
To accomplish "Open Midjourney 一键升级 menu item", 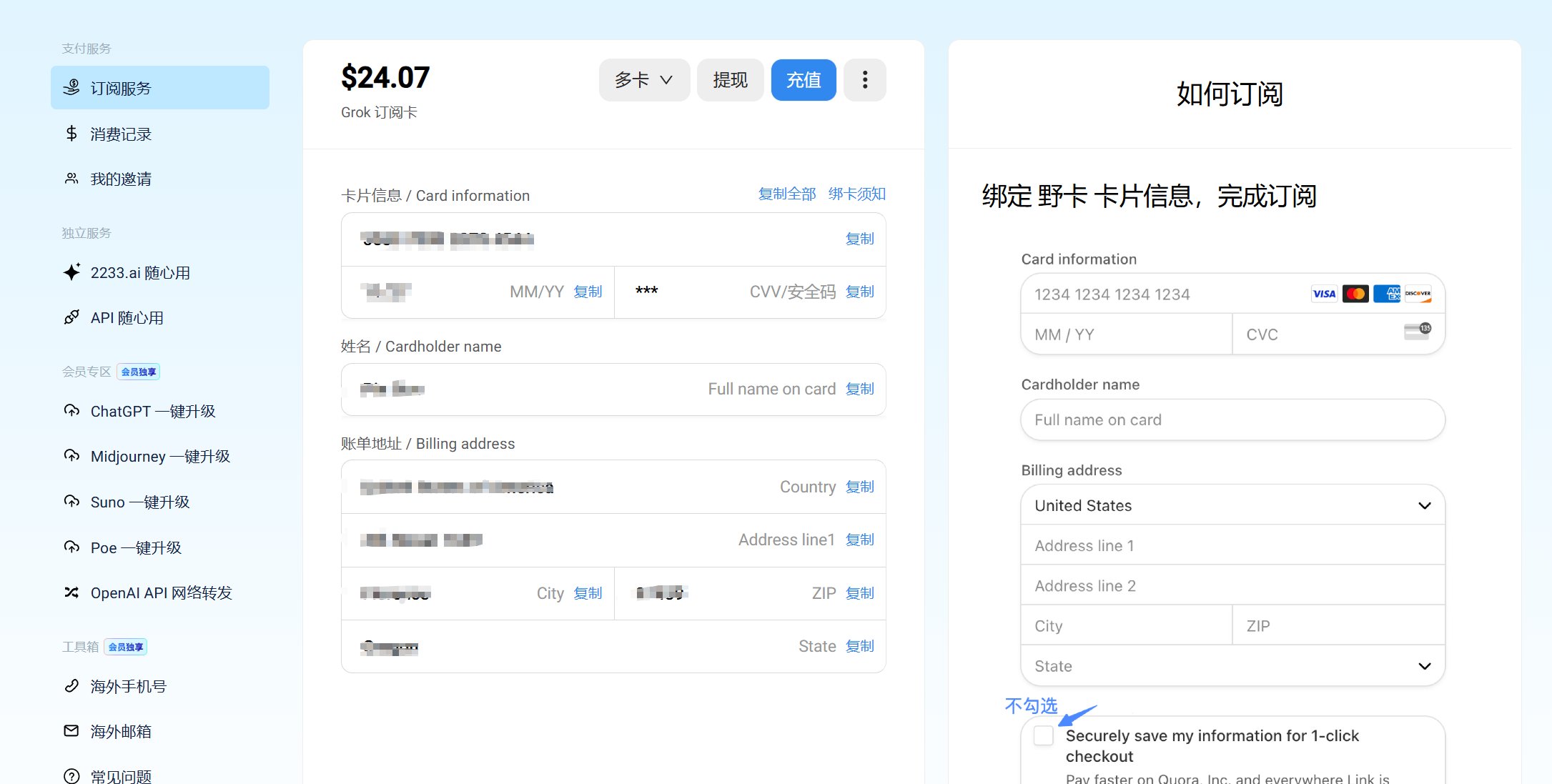I will coord(160,456).
